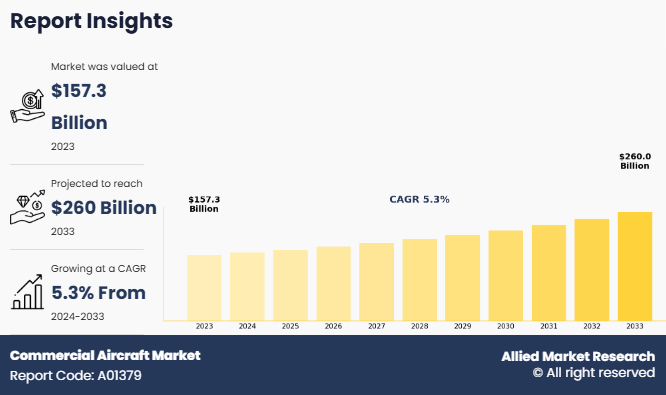Click the Report Insights heading
This screenshot has height=395, width=666.
point(91,21)
